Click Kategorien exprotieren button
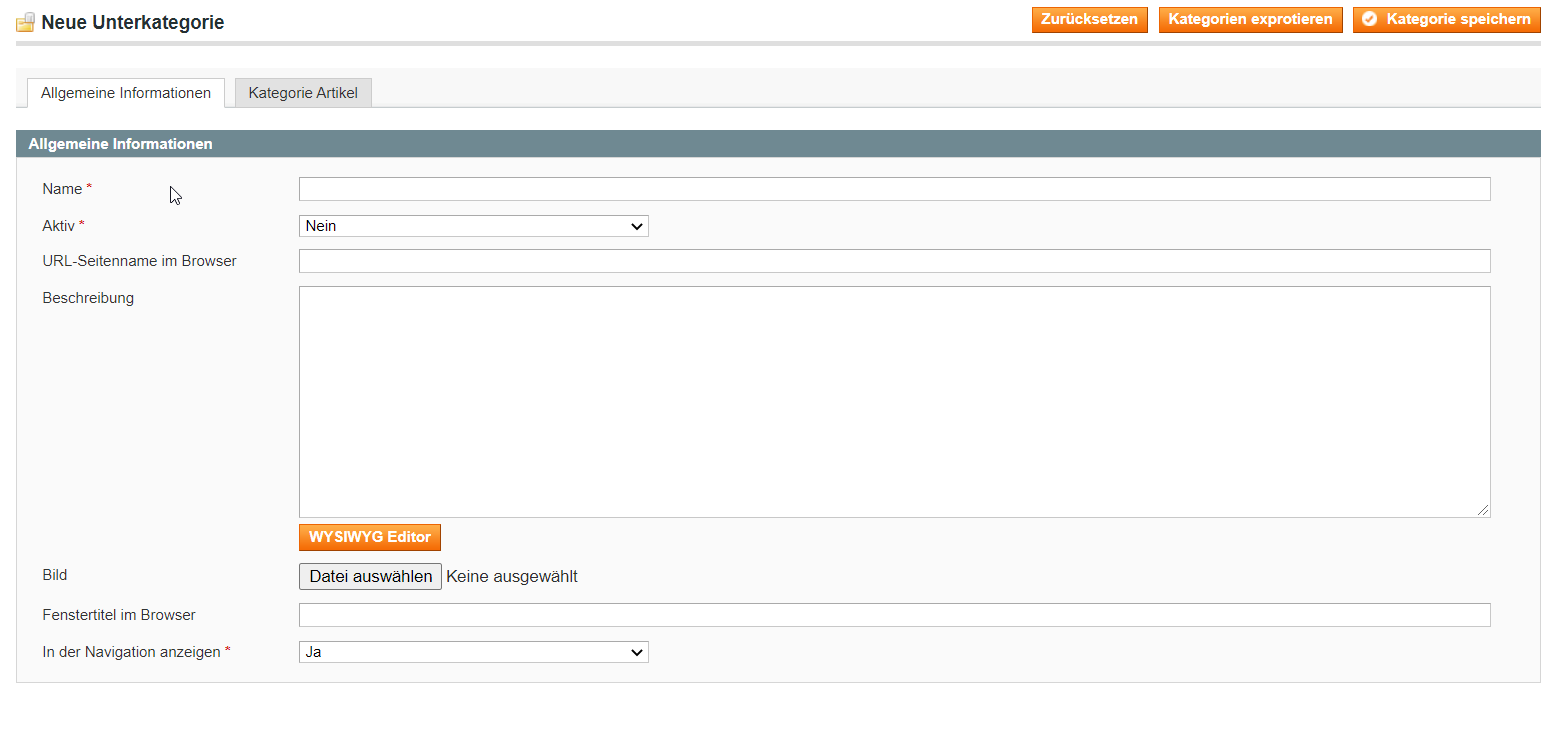This screenshot has width=1558, height=735. click(1250, 20)
